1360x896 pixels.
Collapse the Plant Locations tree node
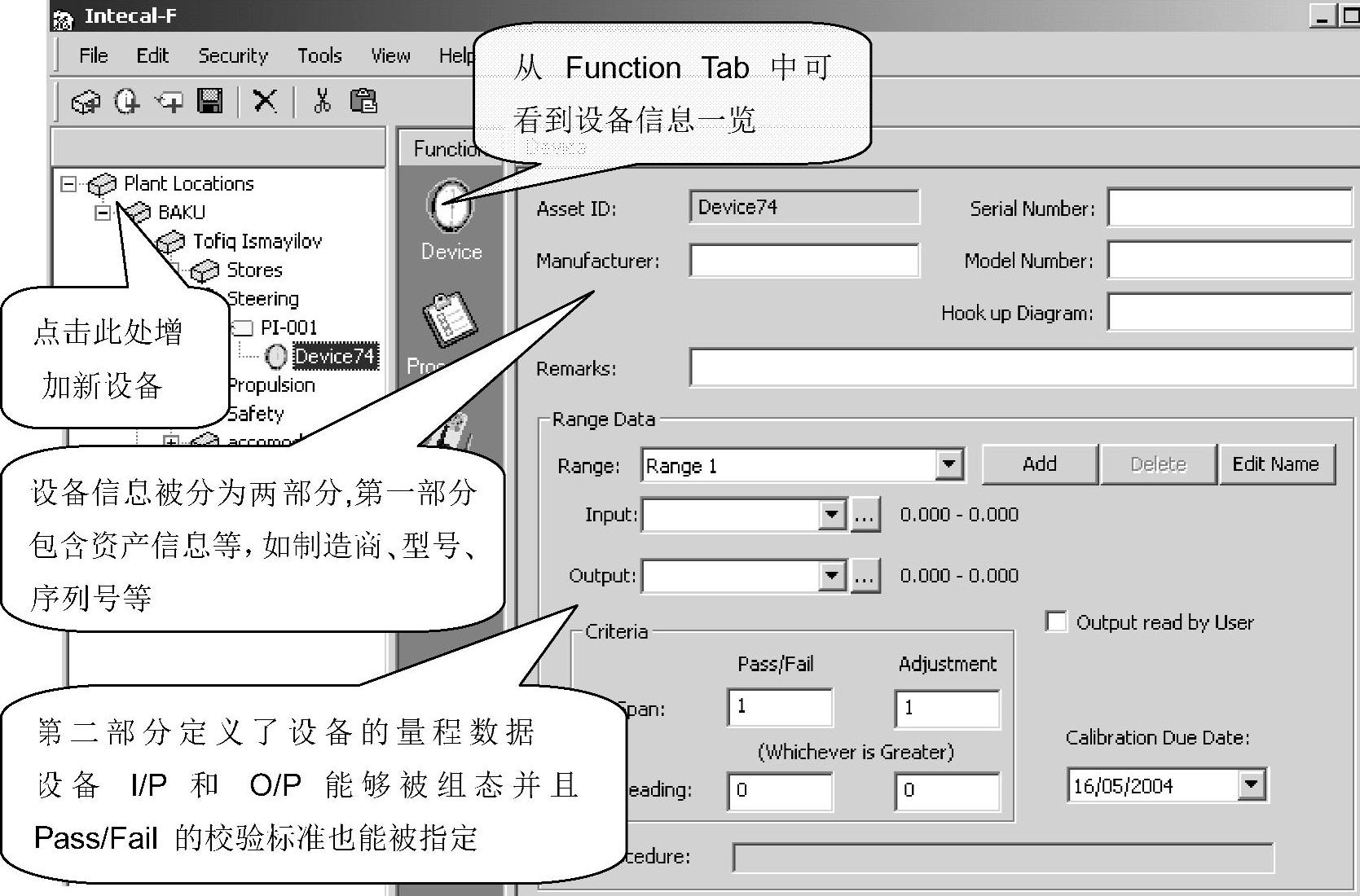click(x=68, y=184)
